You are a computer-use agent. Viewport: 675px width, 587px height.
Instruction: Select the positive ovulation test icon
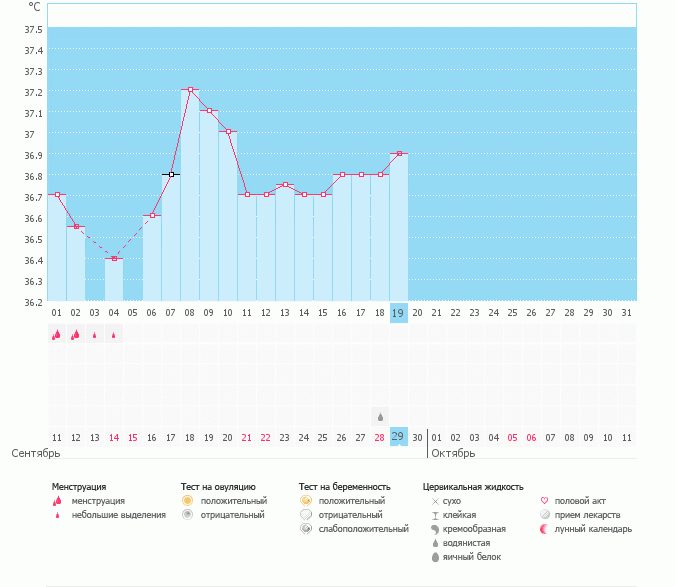(187, 500)
